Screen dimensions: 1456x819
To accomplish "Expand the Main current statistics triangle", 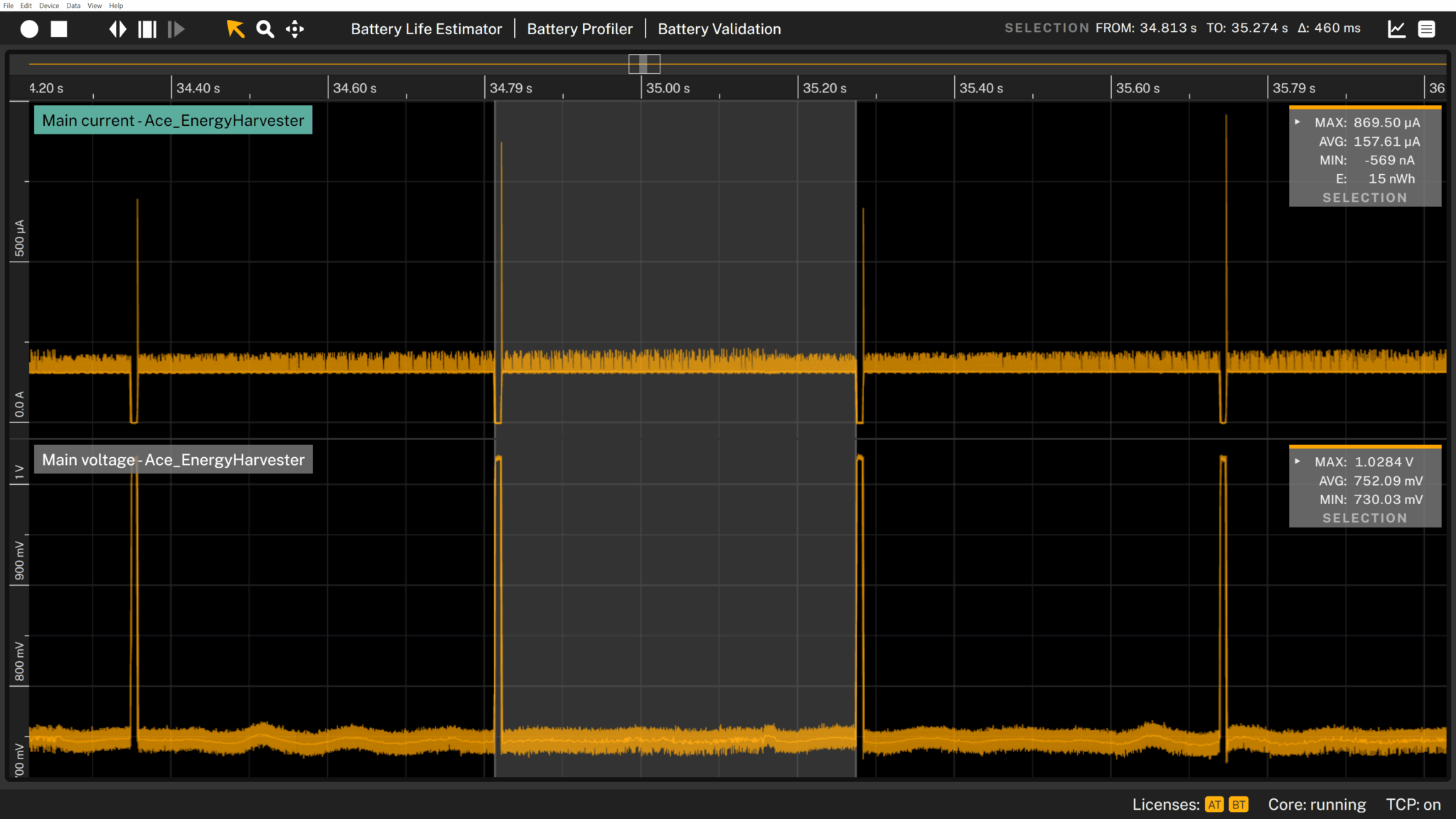I will [1297, 122].
